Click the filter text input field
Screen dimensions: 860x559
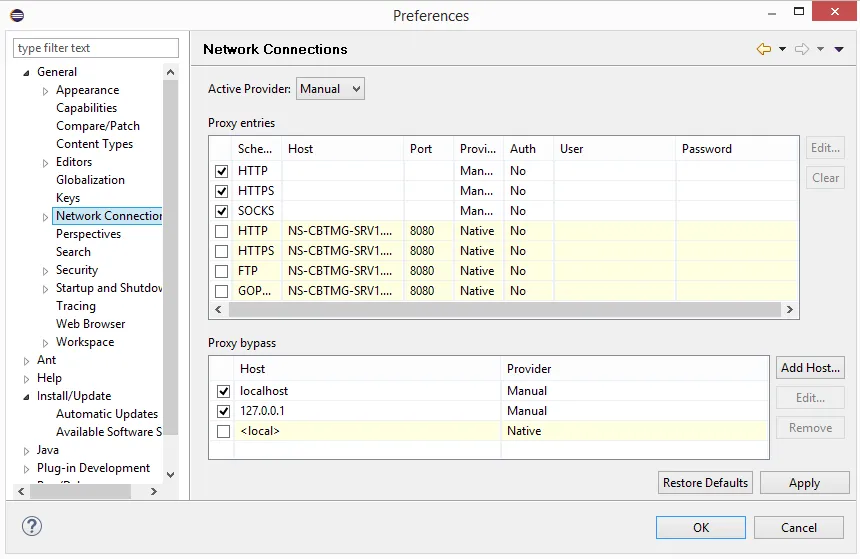[x=96, y=48]
